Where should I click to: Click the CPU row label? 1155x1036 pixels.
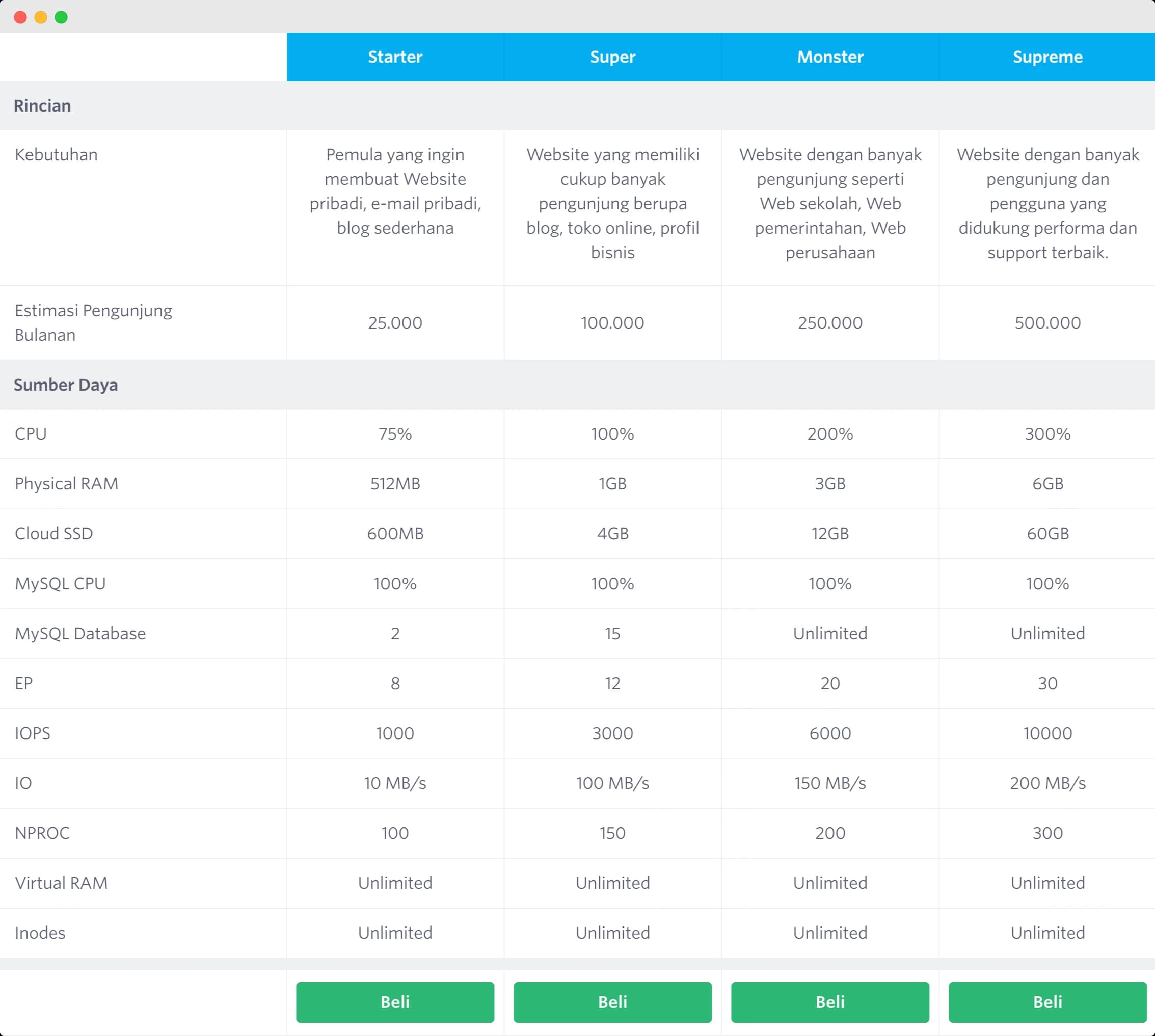[x=31, y=434]
